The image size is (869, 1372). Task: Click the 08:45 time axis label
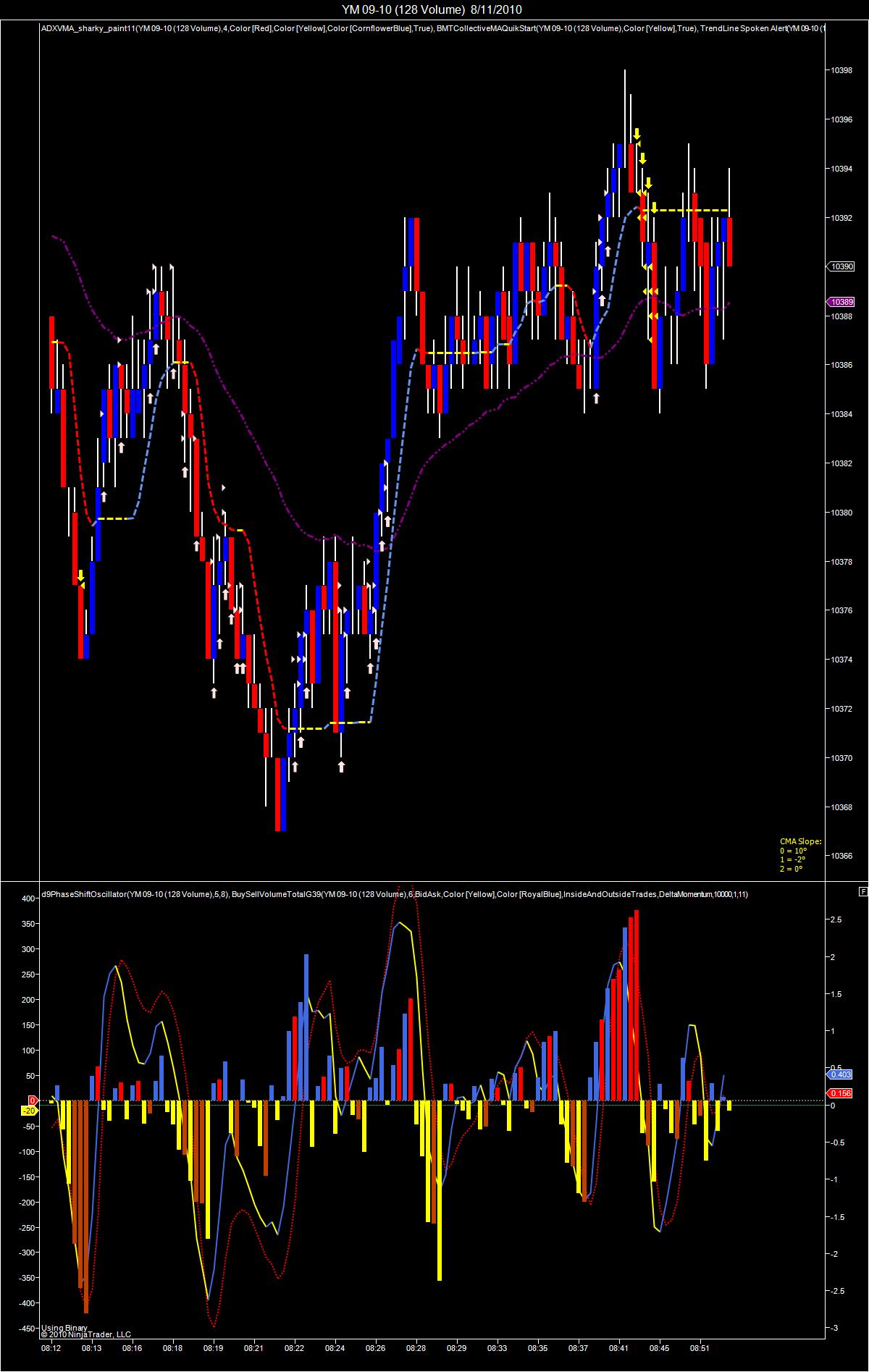pyautogui.click(x=659, y=1349)
